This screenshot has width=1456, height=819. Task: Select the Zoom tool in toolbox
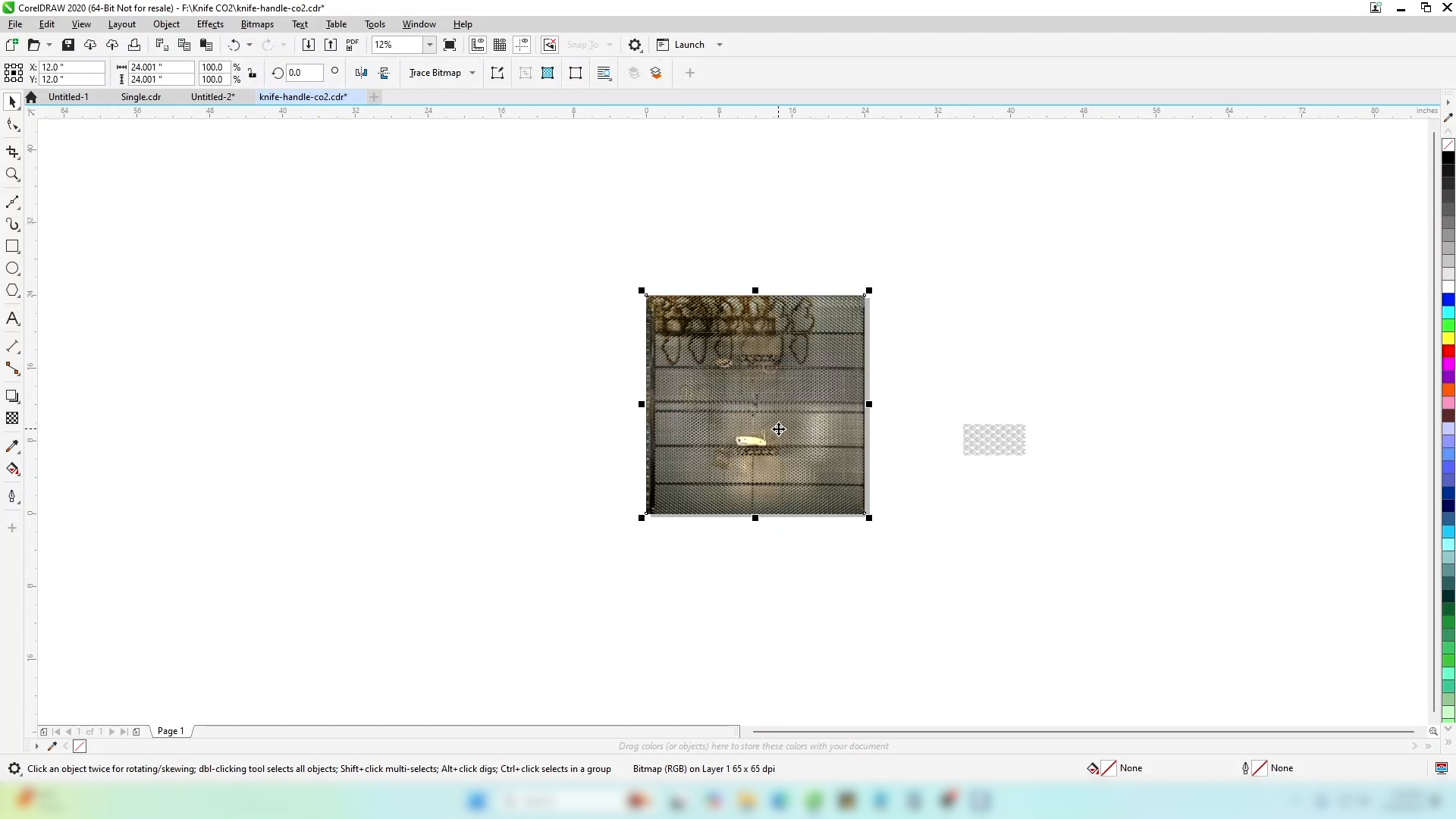[13, 175]
